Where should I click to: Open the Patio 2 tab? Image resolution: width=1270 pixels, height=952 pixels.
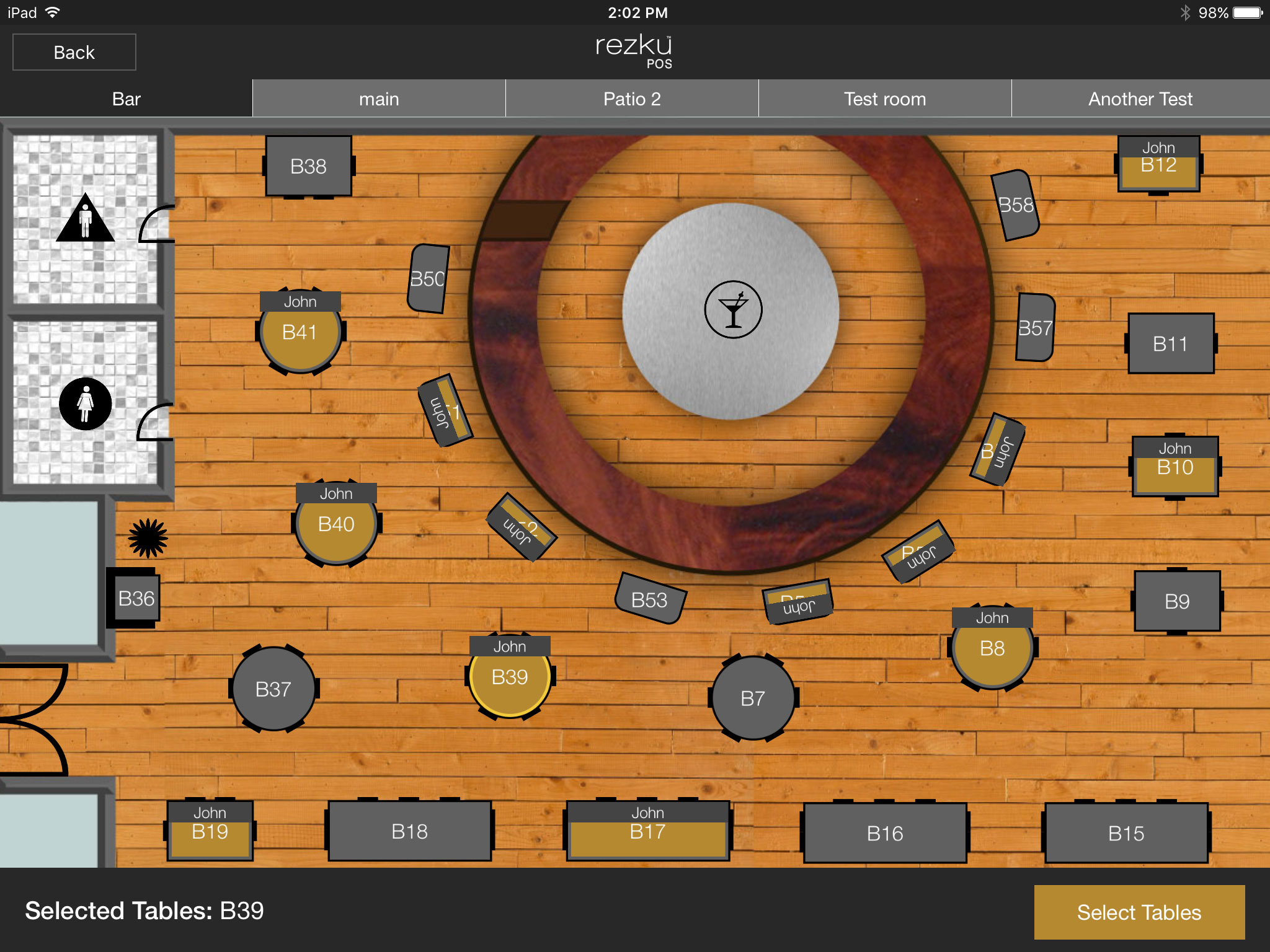[632, 99]
